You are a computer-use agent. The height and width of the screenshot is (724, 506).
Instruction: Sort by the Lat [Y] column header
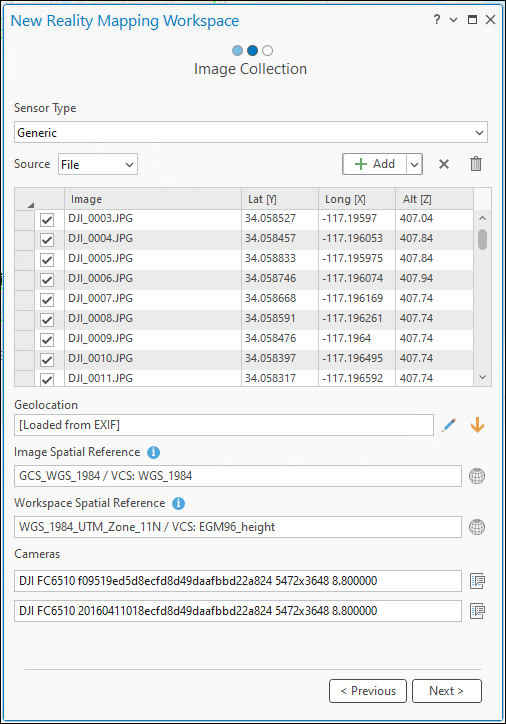click(280, 199)
